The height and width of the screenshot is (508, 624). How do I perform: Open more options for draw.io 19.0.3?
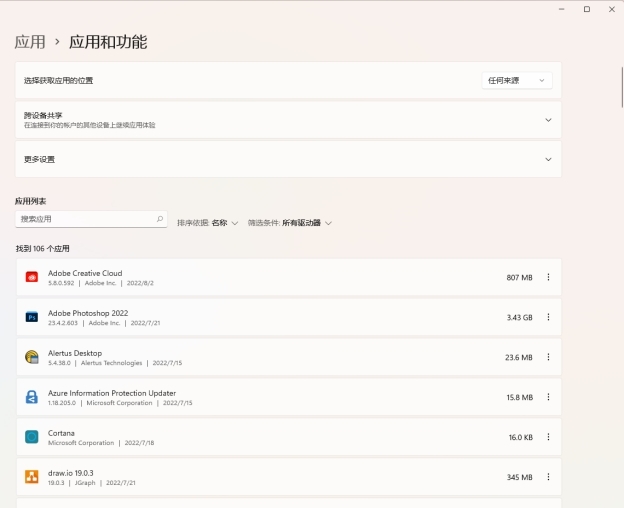pos(548,477)
